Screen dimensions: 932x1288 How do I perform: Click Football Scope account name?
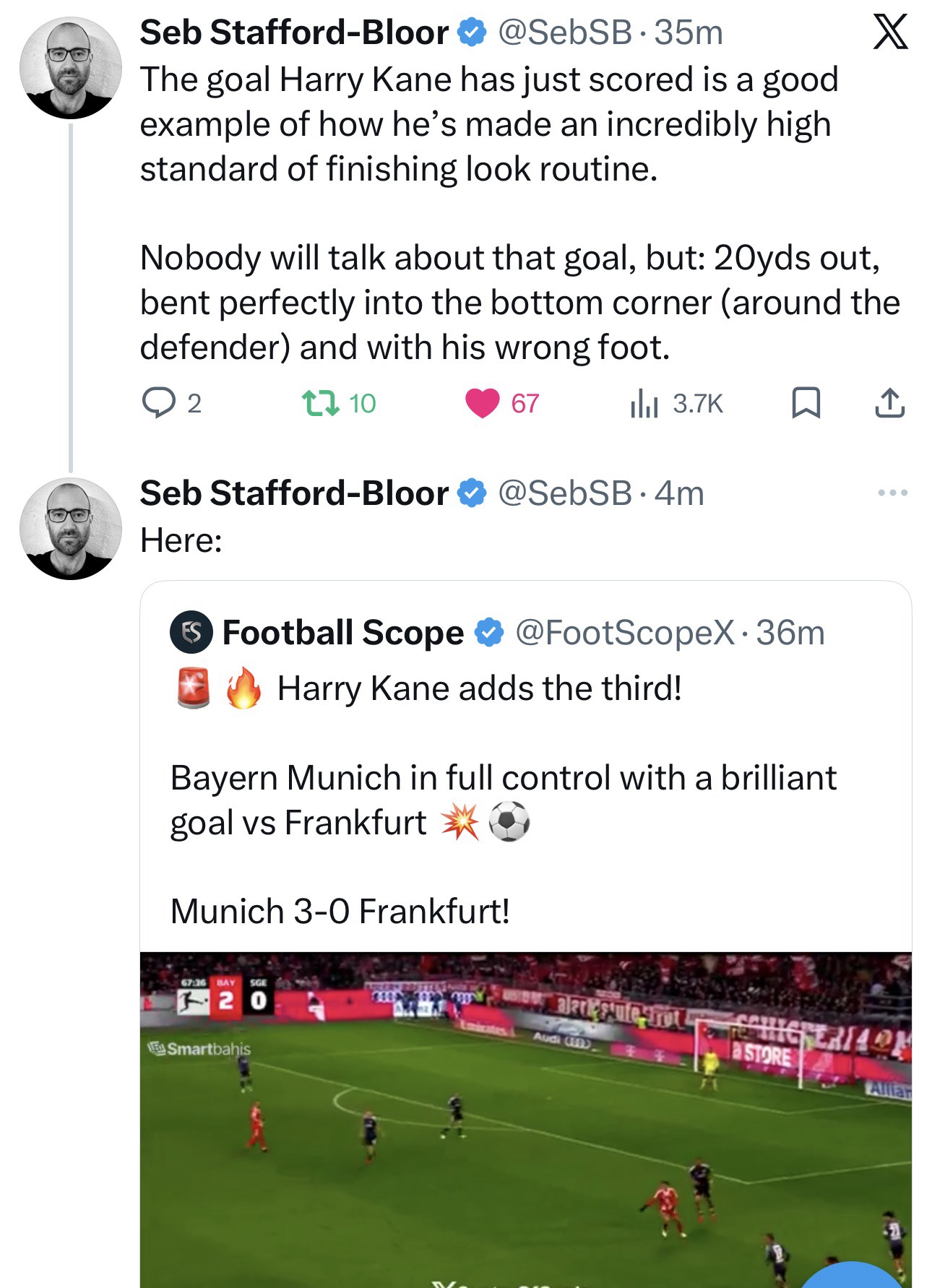click(342, 633)
